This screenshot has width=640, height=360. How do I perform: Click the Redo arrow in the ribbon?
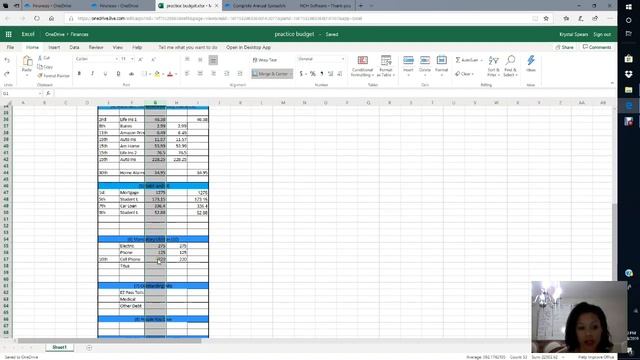point(7,74)
